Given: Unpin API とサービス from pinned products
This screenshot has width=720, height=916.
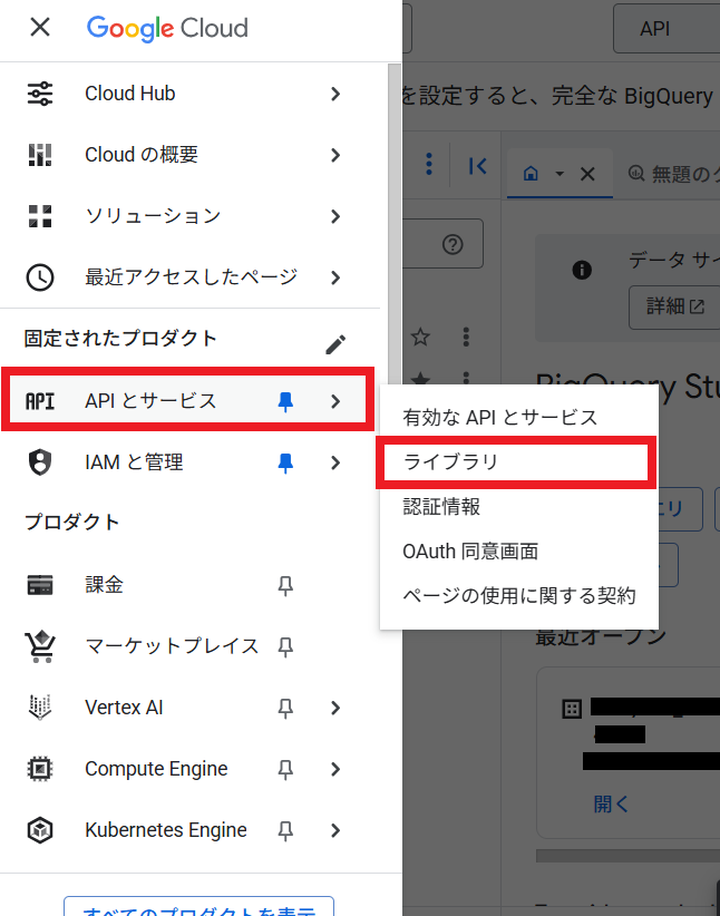Looking at the screenshot, I should click(x=286, y=401).
